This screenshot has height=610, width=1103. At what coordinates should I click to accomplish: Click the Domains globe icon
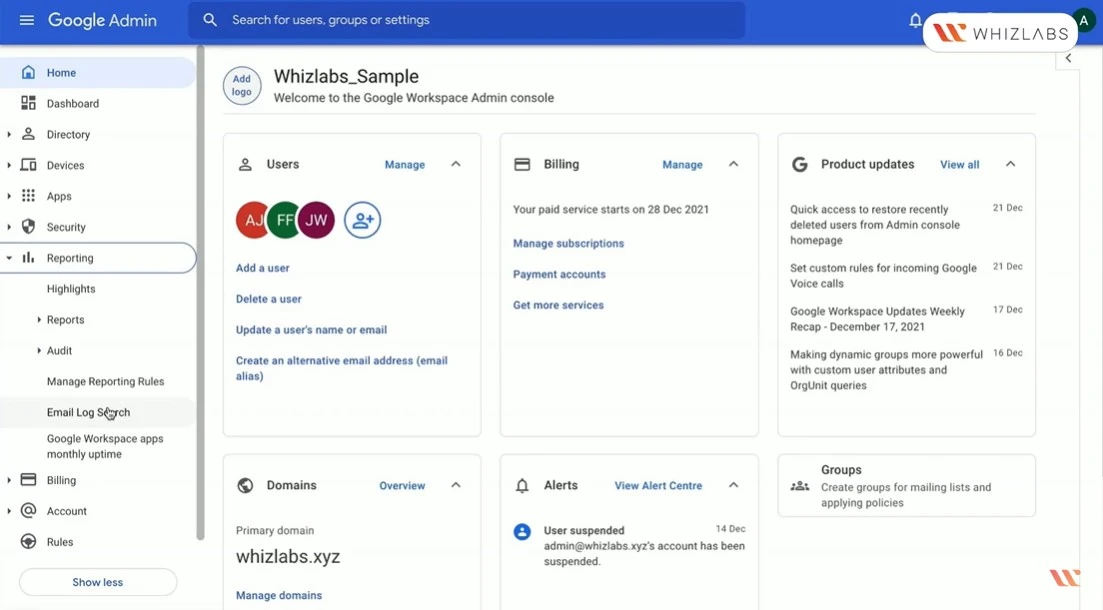coord(245,485)
